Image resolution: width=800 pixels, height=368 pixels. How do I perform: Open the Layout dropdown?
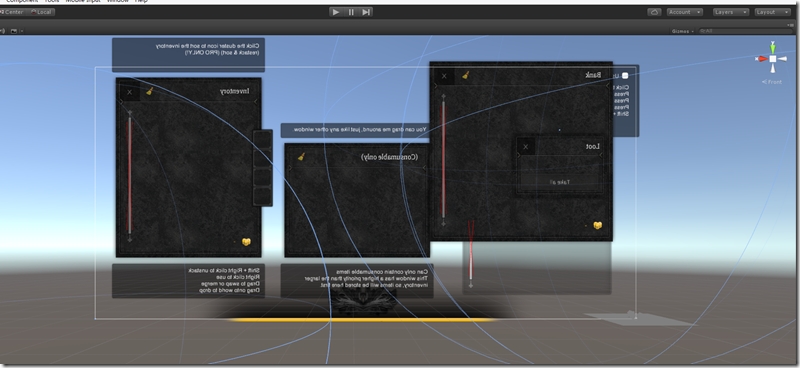[x=772, y=12]
